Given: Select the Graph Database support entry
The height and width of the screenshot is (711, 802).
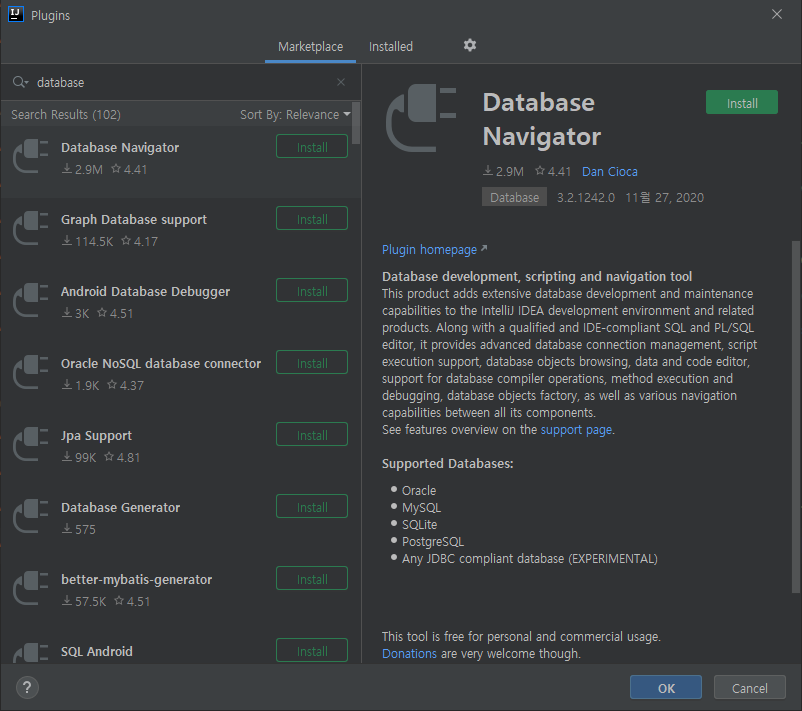Looking at the screenshot, I should point(181,234).
